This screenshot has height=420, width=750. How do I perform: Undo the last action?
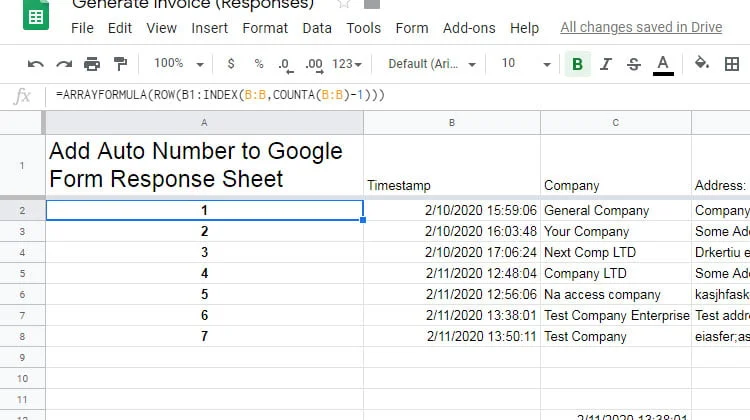point(35,64)
